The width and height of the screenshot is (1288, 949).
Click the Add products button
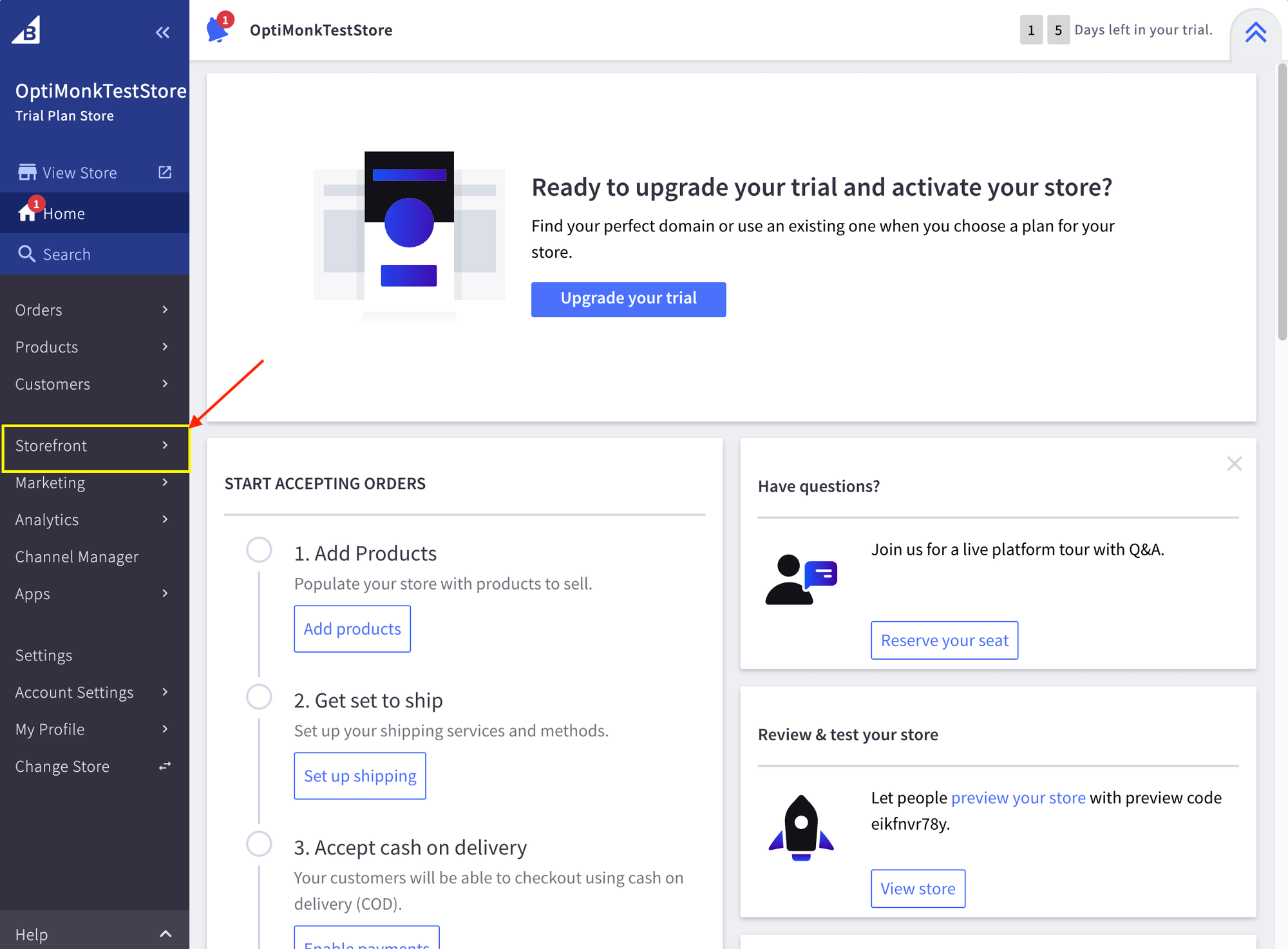pyautogui.click(x=352, y=629)
